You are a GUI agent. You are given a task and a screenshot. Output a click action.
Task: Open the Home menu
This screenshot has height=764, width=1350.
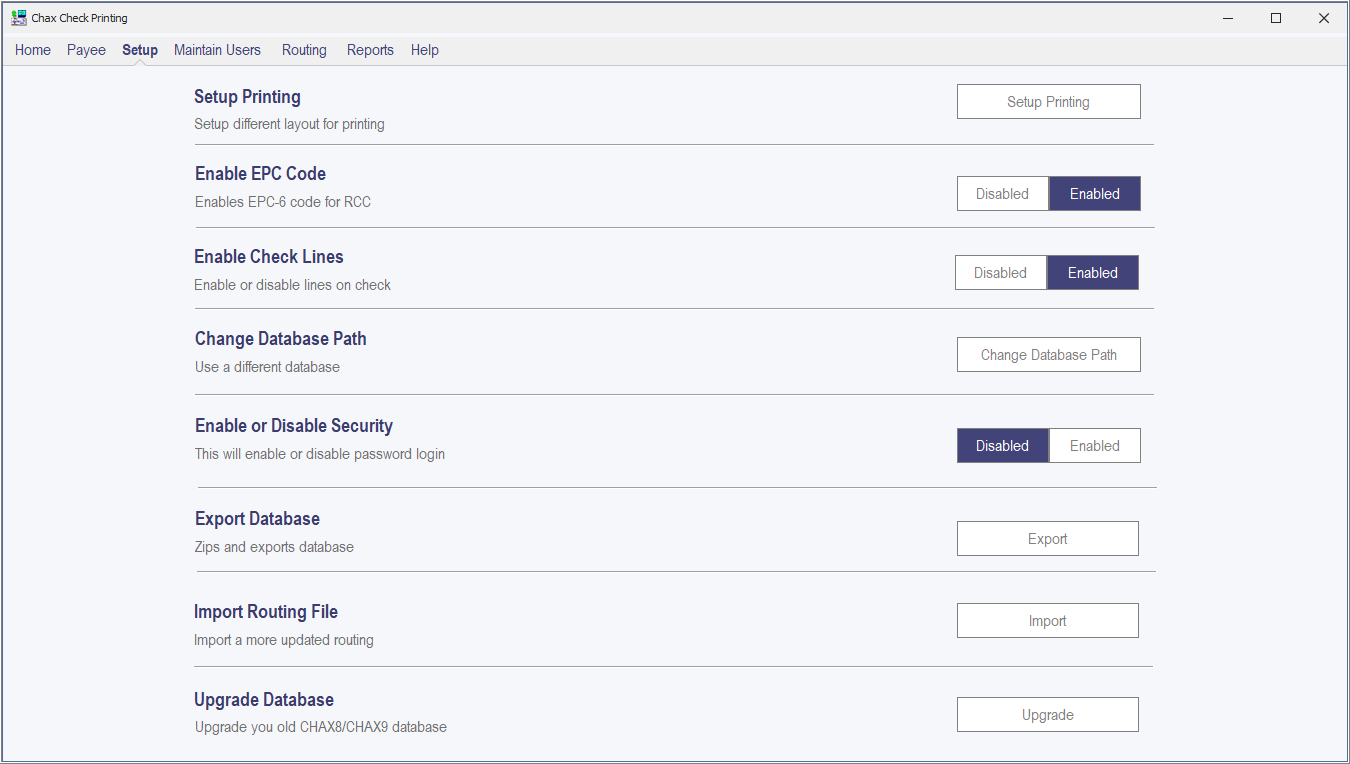(33, 50)
